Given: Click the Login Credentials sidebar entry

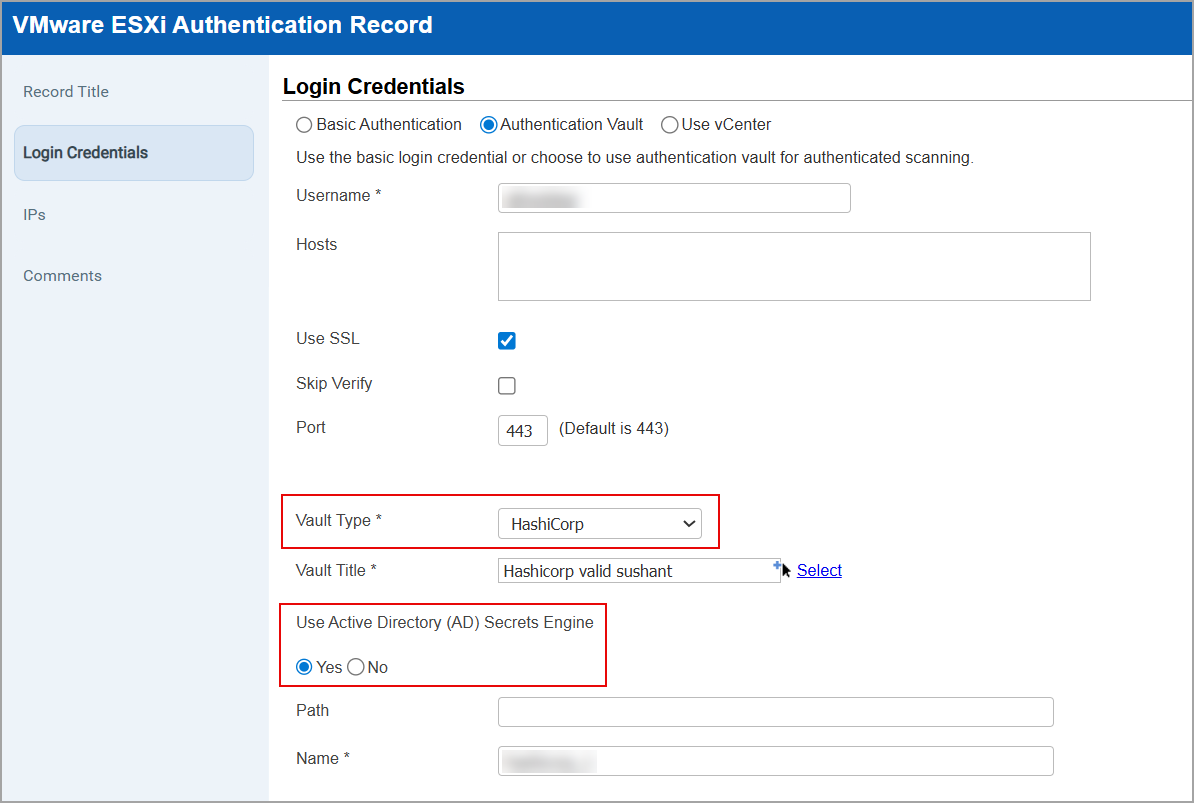Looking at the screenshot, I should pos(85,152).
